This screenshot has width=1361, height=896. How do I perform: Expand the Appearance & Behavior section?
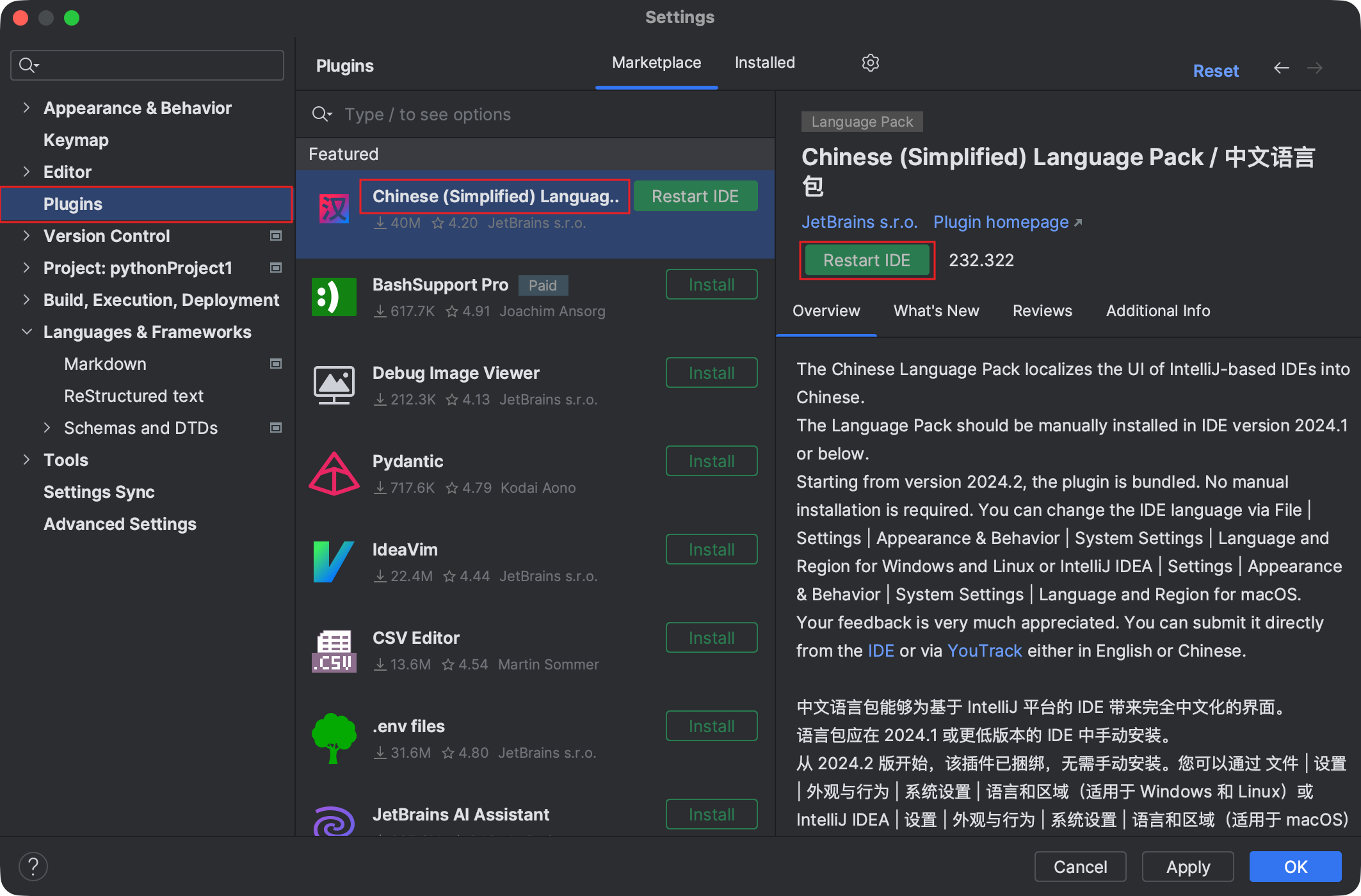[26, 108]
